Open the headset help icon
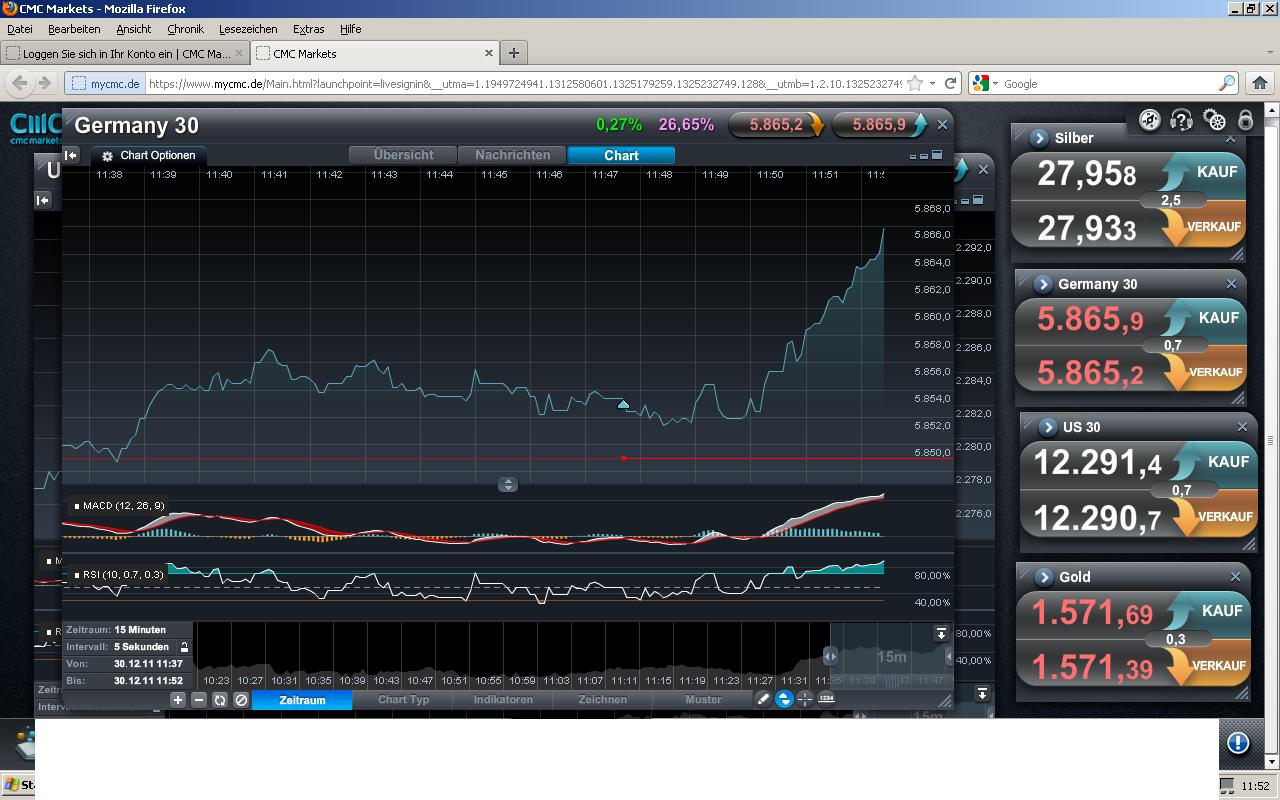 coord(1181,121)
